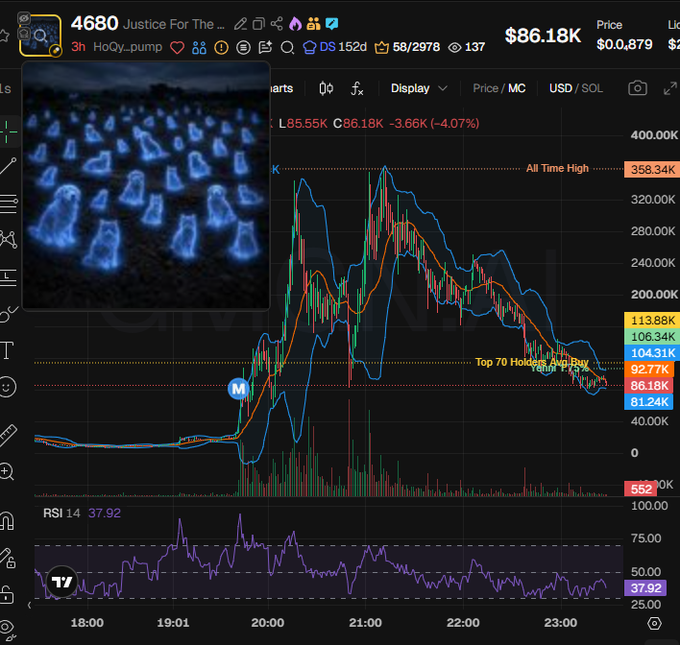Select the XABCD pattern tool
680x645 pixels.
(x=8, y=239)
